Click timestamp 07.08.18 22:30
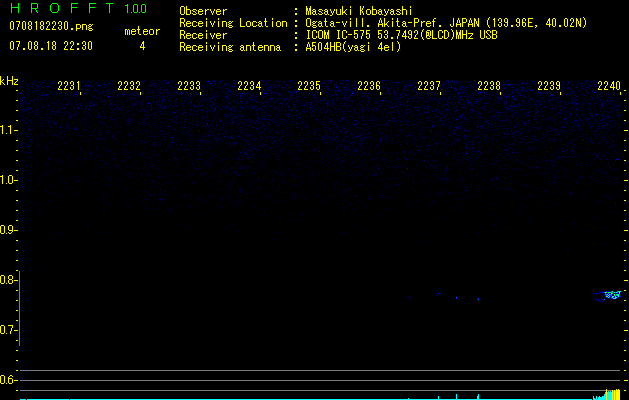This screenshot has width=629, height=400. pos(51,46)
